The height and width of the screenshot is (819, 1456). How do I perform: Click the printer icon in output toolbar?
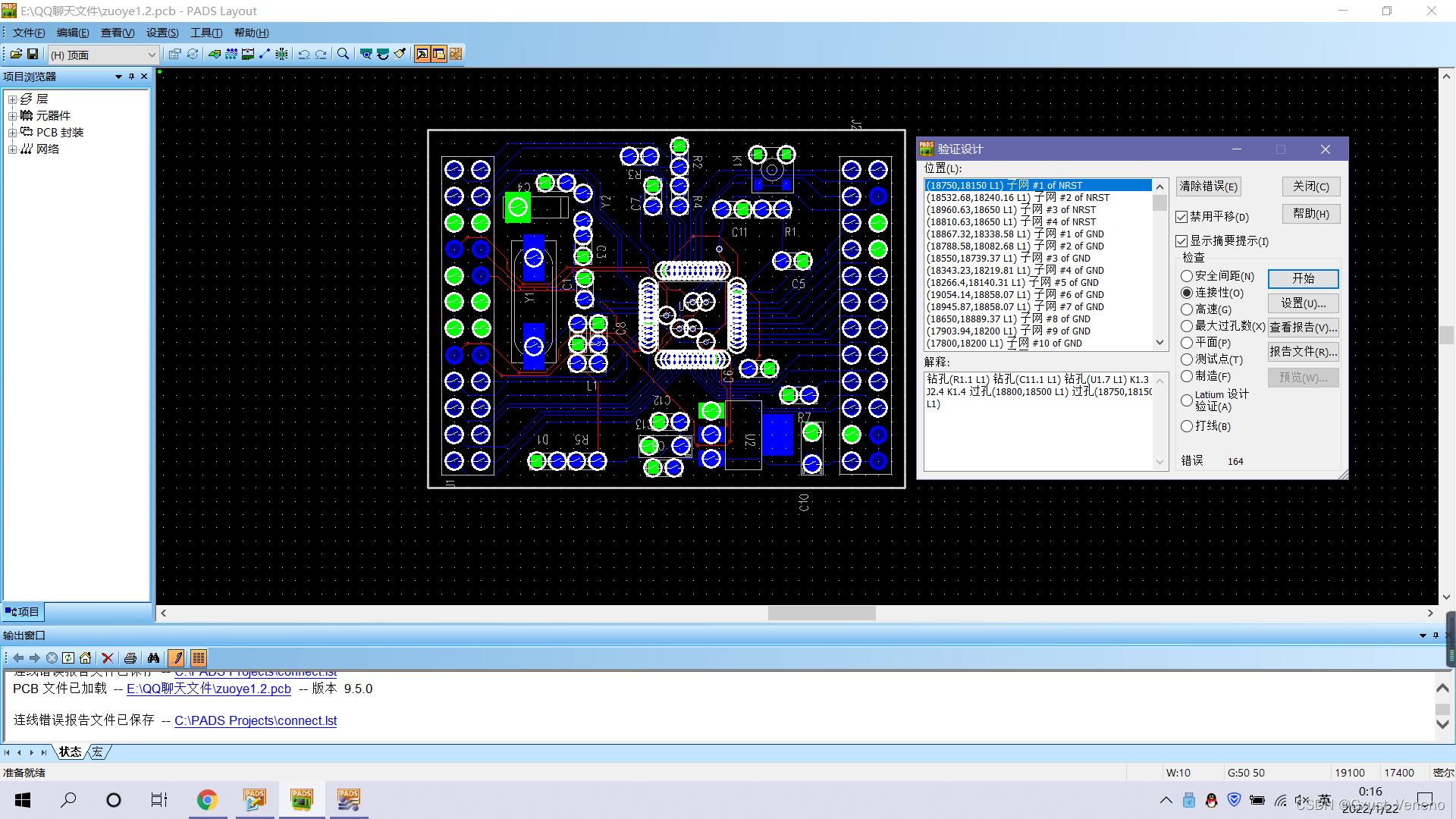point(130,658)
